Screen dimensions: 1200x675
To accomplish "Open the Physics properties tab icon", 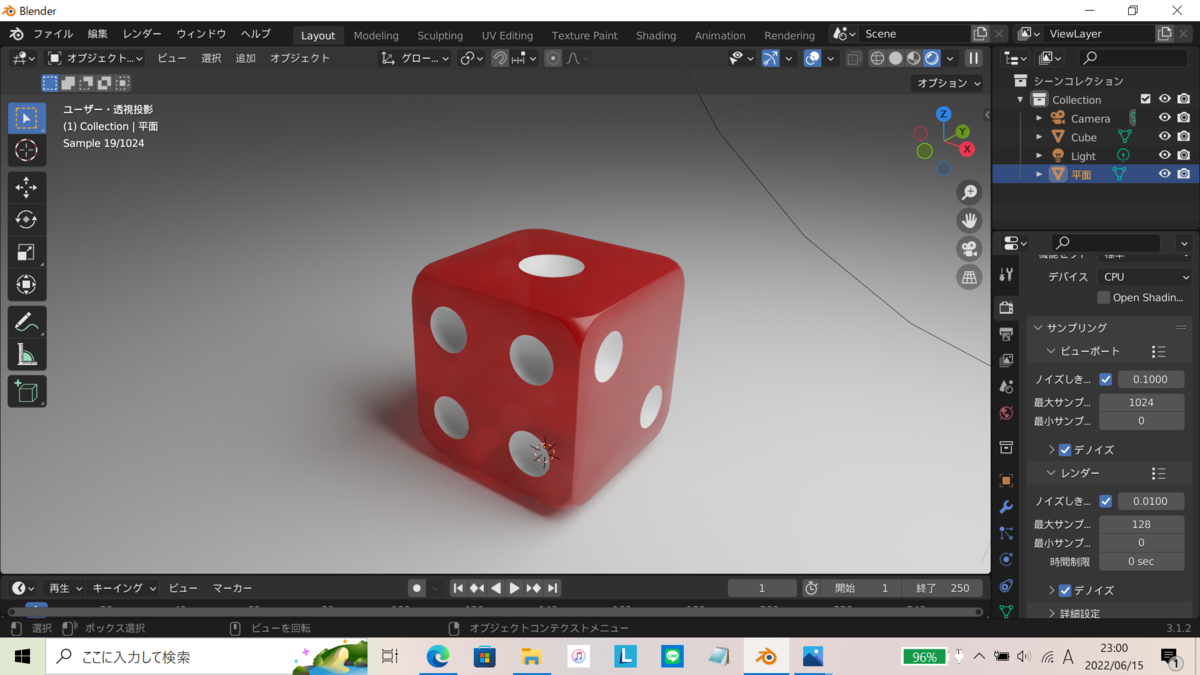I will (x=1006, y=559).
